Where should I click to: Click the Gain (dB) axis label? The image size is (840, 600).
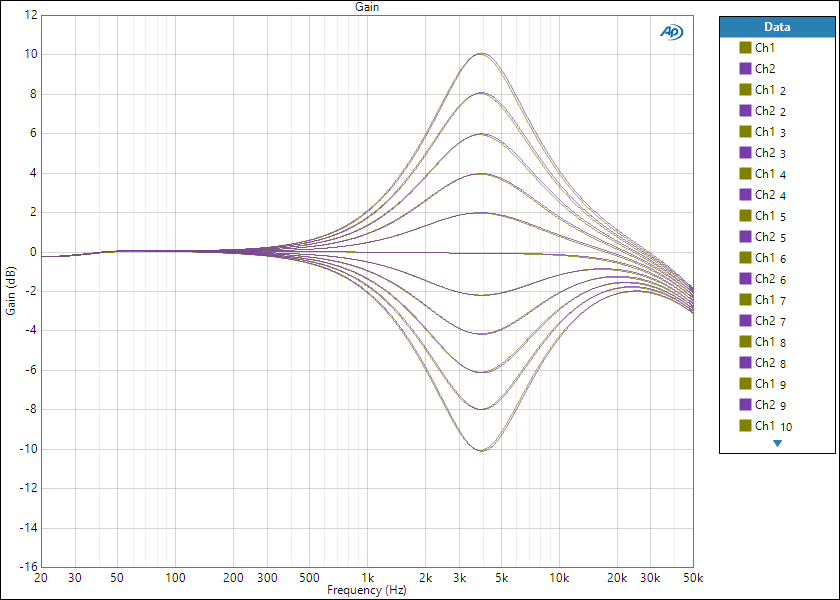(11, 291)
